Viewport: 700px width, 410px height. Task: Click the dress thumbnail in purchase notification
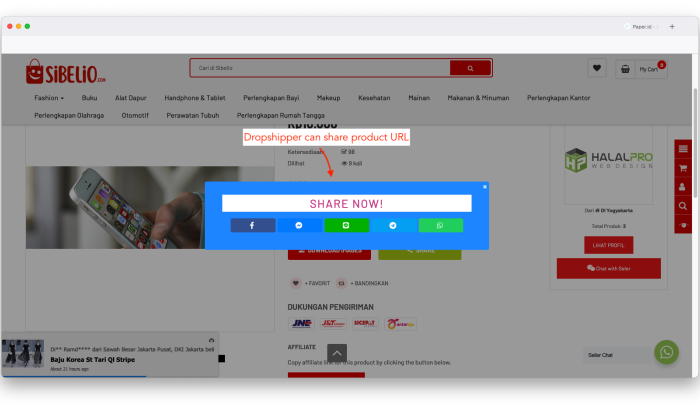(23, 354)
